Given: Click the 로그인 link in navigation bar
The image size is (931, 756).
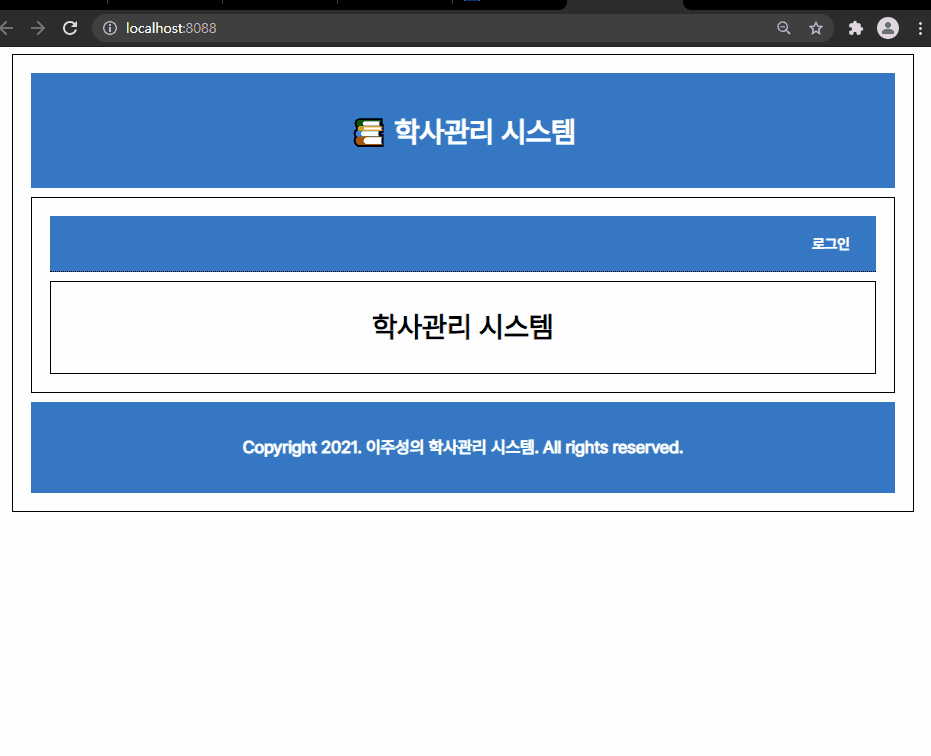Looking at the screenshot, I should 830,243.
